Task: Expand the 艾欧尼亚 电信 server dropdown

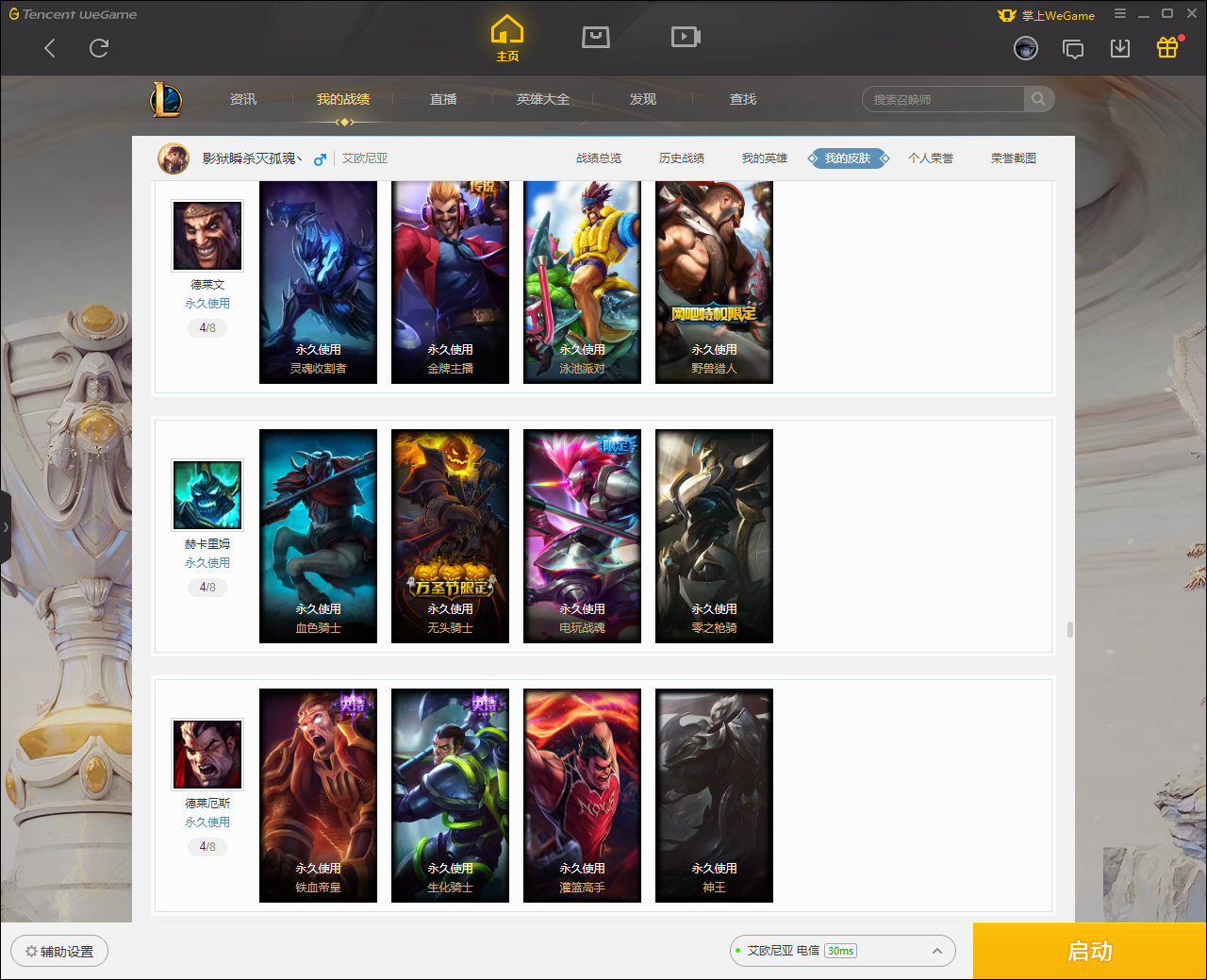Action: coord(843,951)
